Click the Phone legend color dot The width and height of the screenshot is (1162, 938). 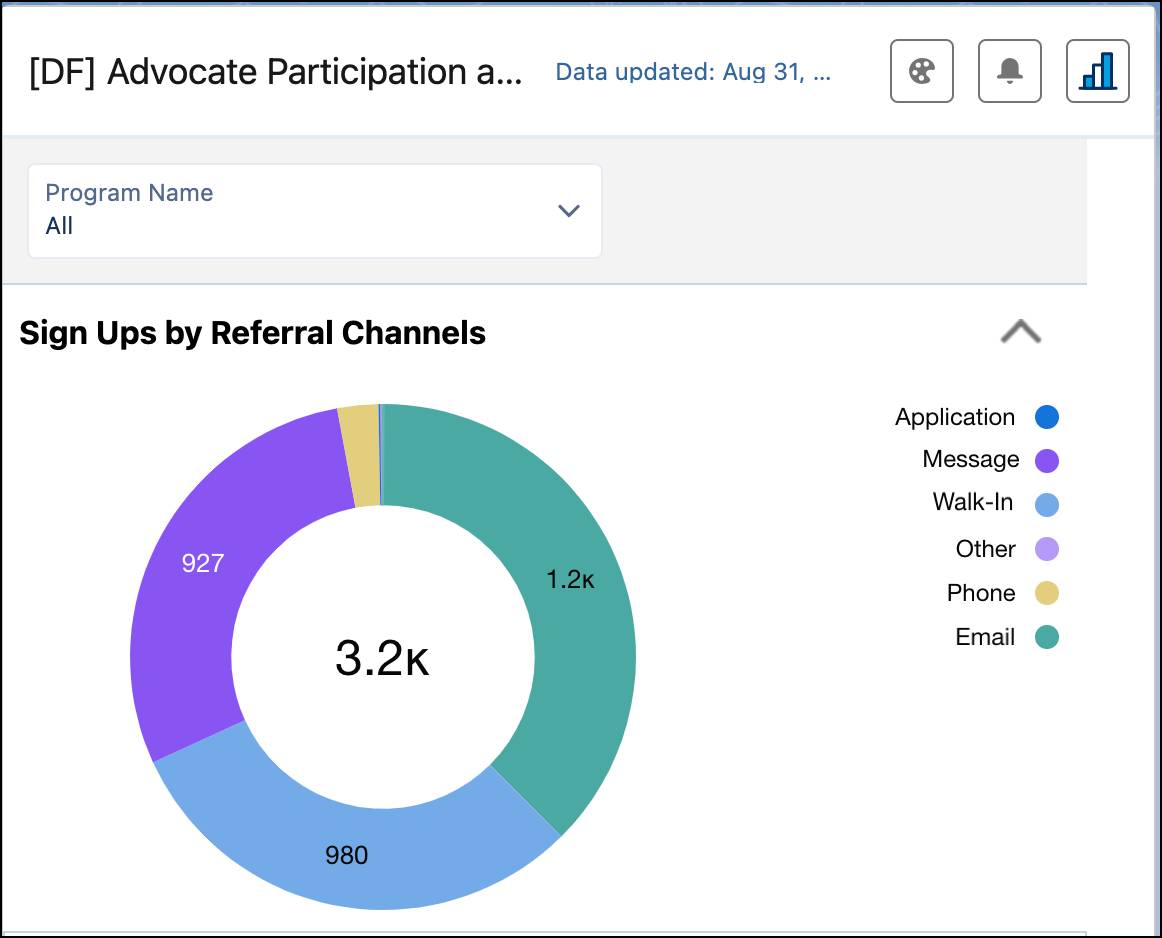(x=1047, y=593)
